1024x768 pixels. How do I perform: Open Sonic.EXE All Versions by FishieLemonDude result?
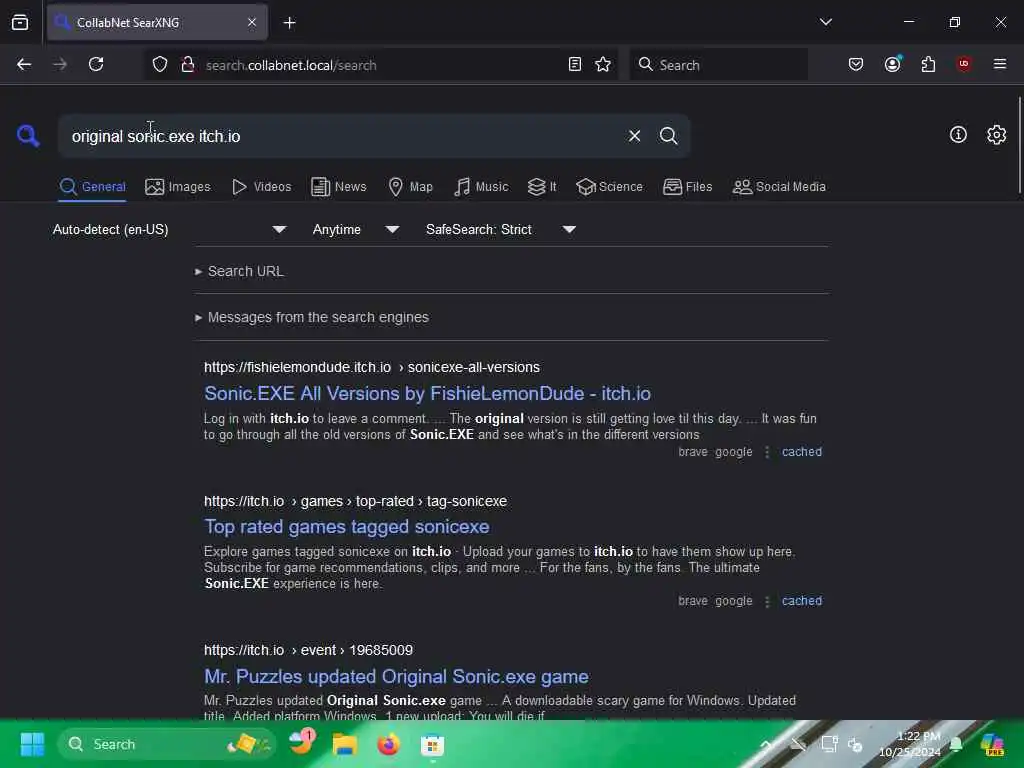427,393
